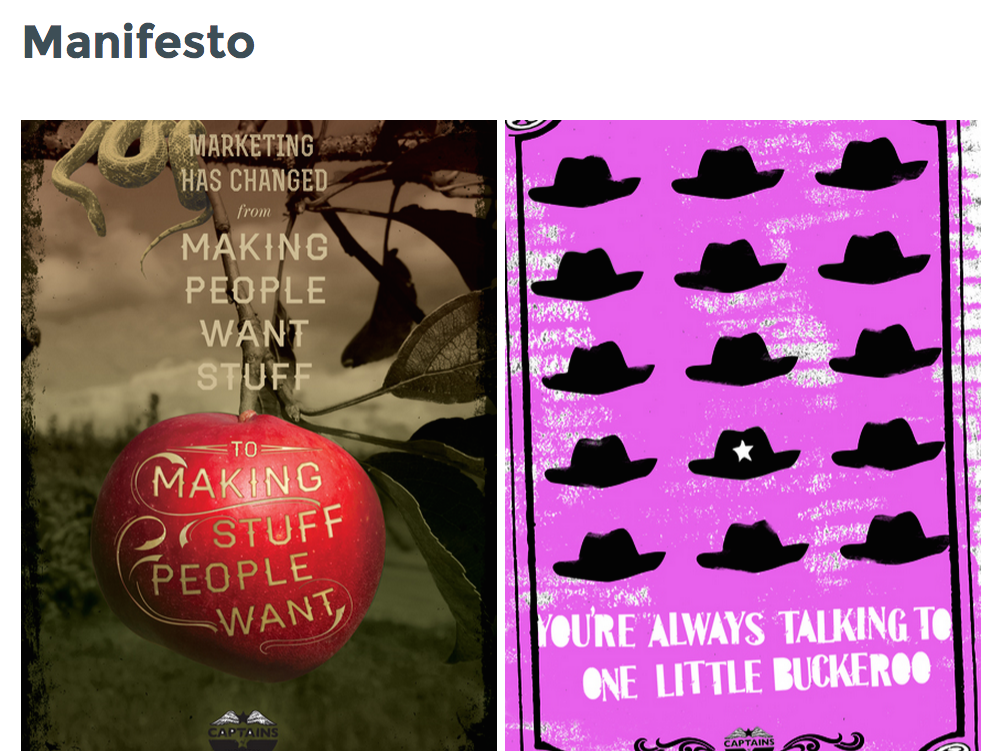The image size is (998, 751).
Task: Click the veined leaf right of the apple stem
Action: [x=439, y=353]
